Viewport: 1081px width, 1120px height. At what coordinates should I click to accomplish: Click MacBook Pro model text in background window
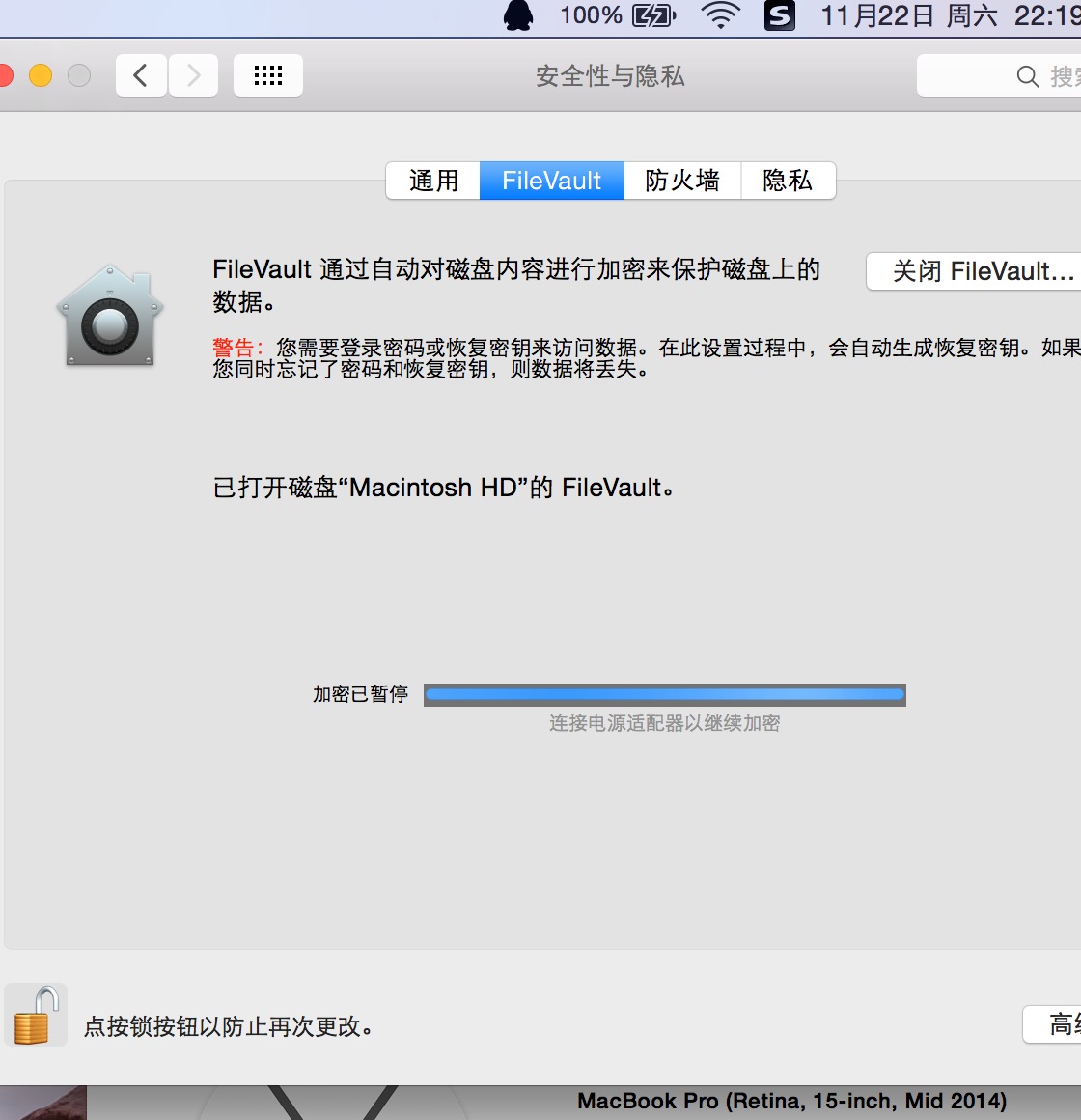coord(791,1101)
